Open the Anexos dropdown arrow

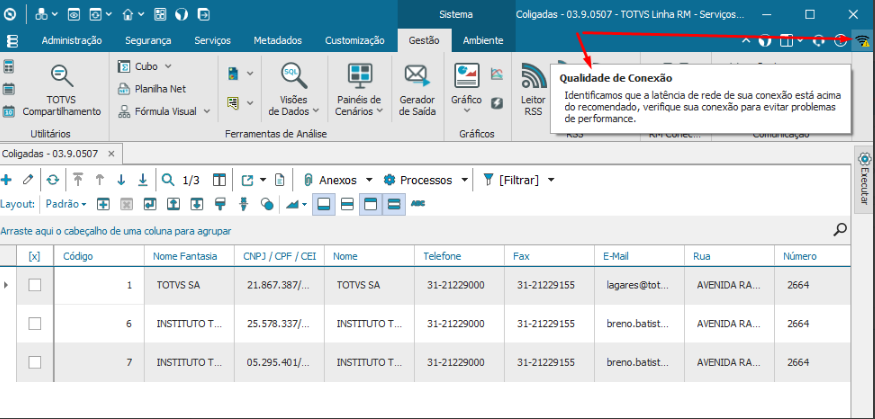[369, 180]
